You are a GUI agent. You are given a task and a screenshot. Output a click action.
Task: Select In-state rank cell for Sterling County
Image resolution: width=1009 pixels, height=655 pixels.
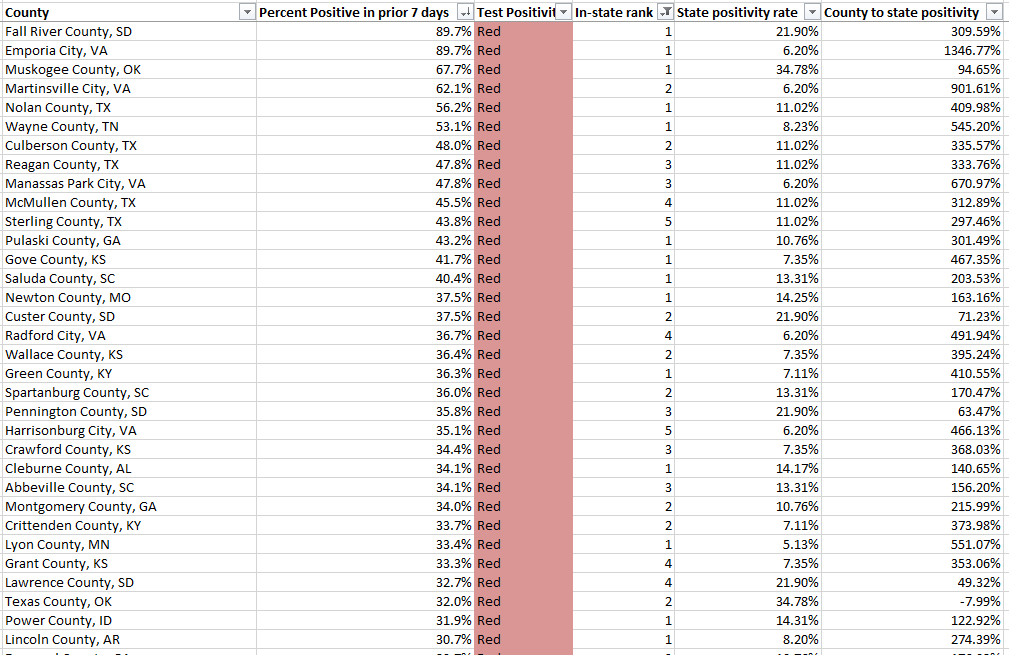[623, 221]
